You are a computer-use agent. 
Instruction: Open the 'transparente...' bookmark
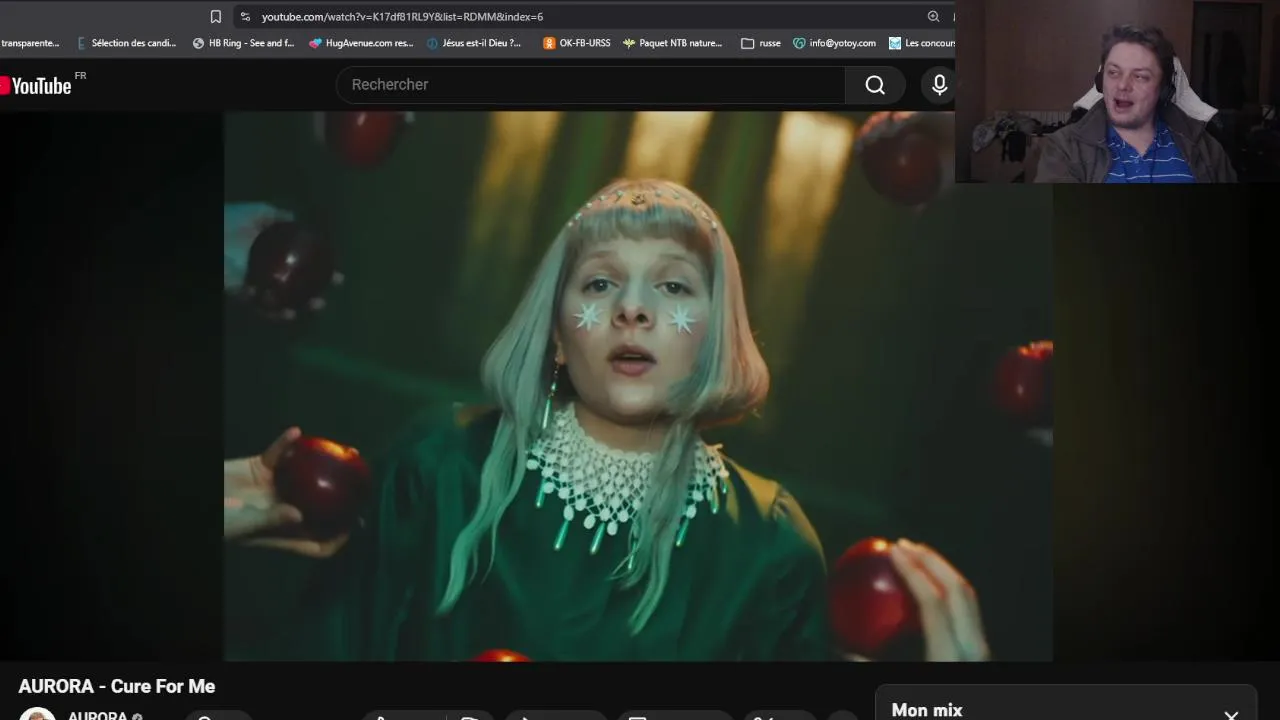30,43
